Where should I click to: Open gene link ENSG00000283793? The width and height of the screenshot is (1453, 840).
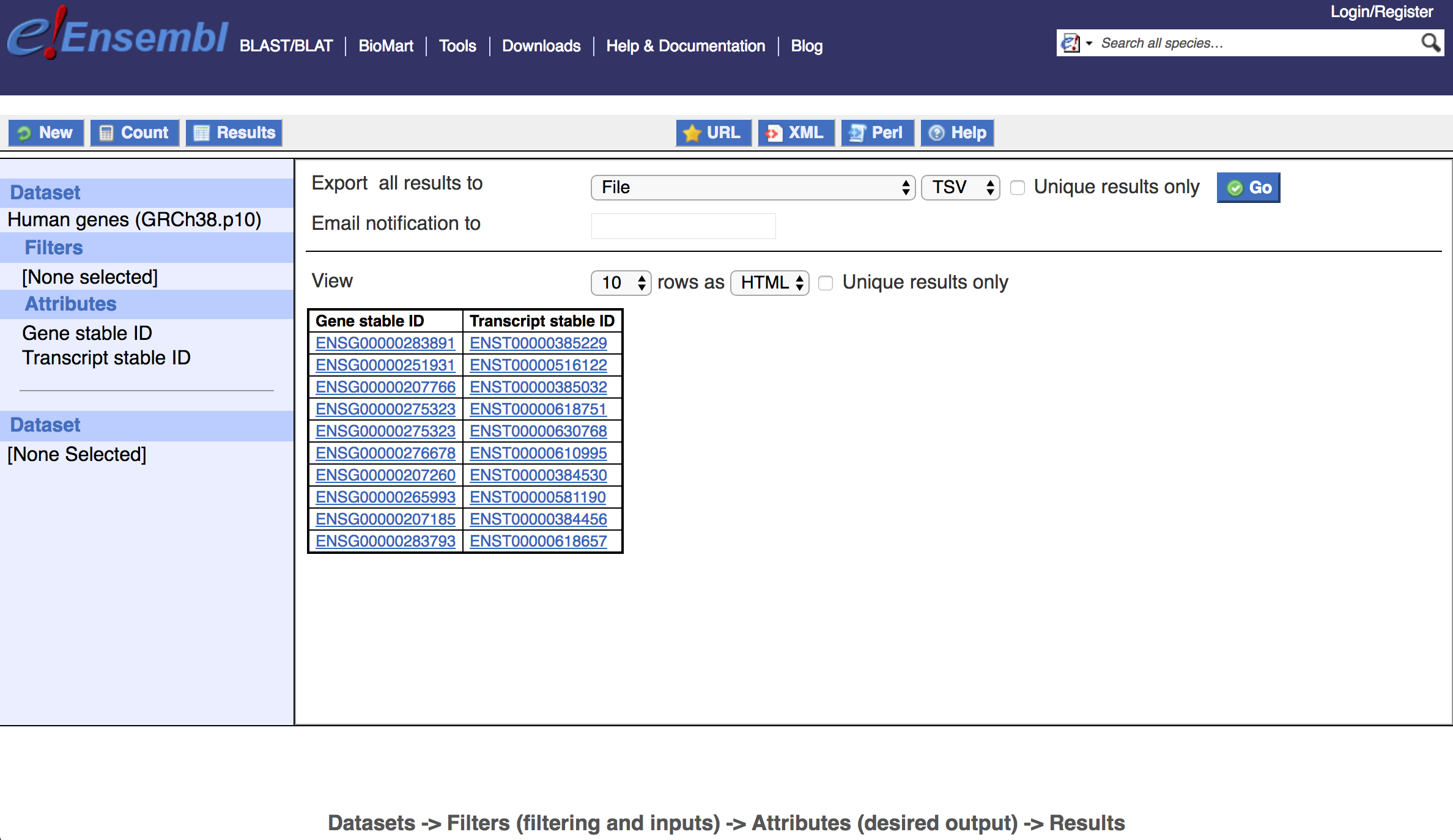tap(385, 541)
